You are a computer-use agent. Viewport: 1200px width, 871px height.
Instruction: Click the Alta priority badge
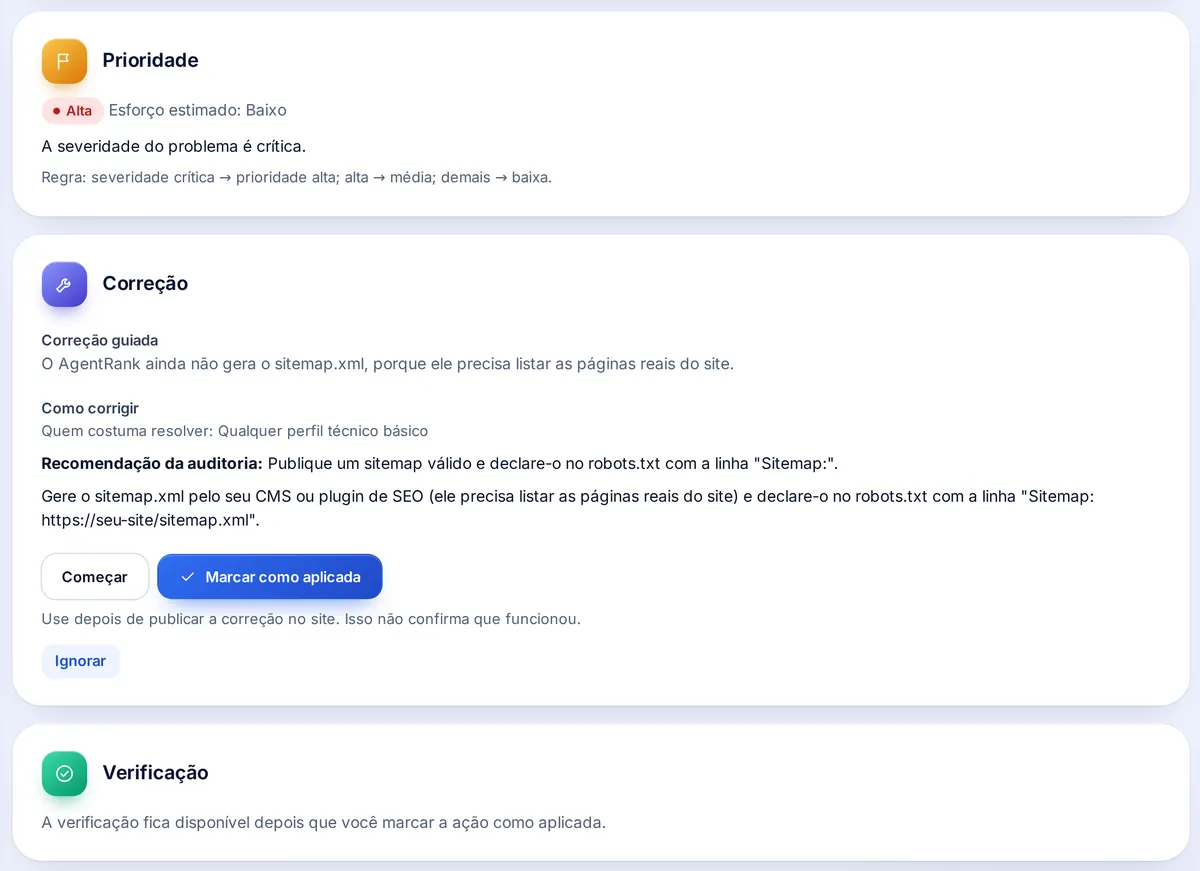point(72,111)
